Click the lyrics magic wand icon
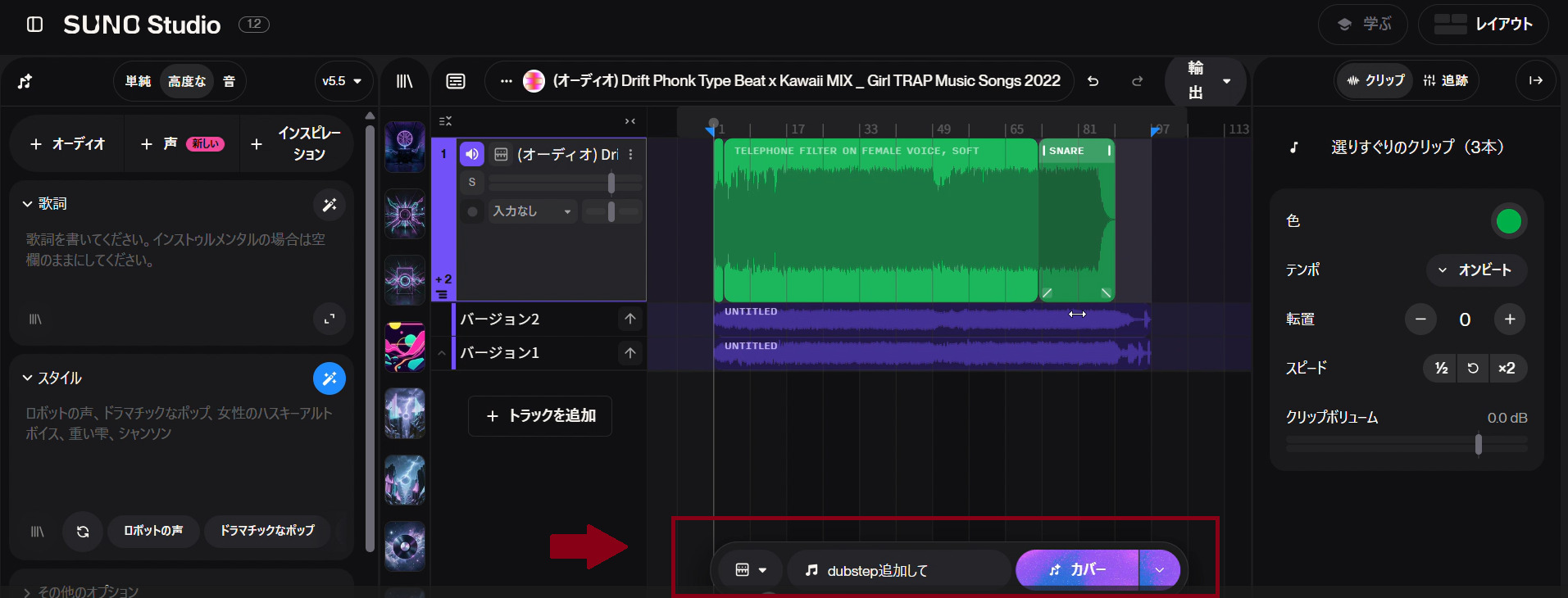 point(330,205)
